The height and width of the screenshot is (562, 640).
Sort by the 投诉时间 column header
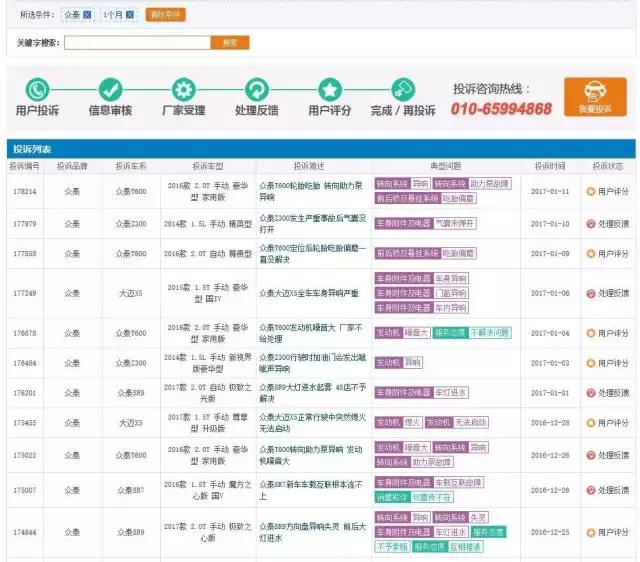tap(550, 166)
